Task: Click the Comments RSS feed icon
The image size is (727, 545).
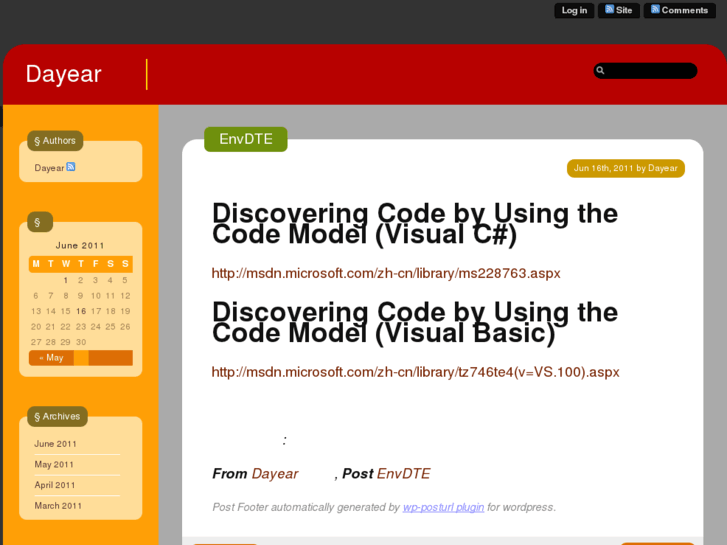Action: click(x=655, y=9)
